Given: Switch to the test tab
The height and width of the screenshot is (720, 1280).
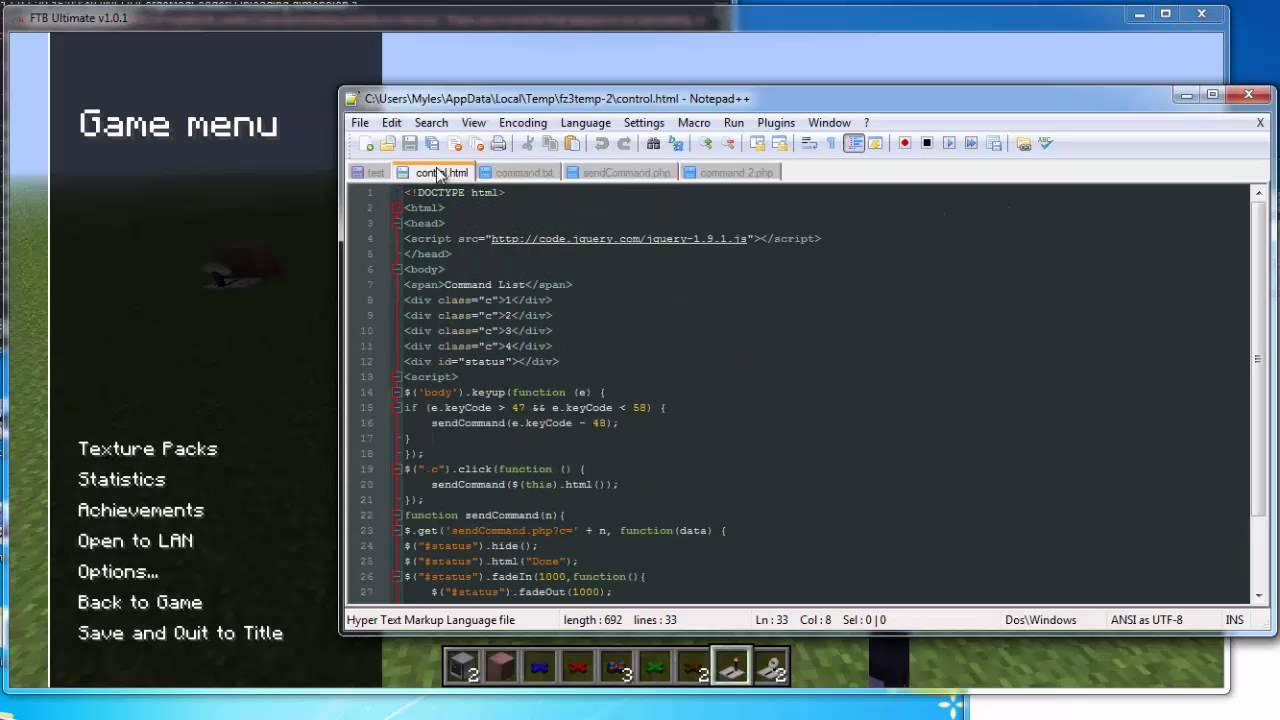Looking at the screenshot, I should [369, 173].
